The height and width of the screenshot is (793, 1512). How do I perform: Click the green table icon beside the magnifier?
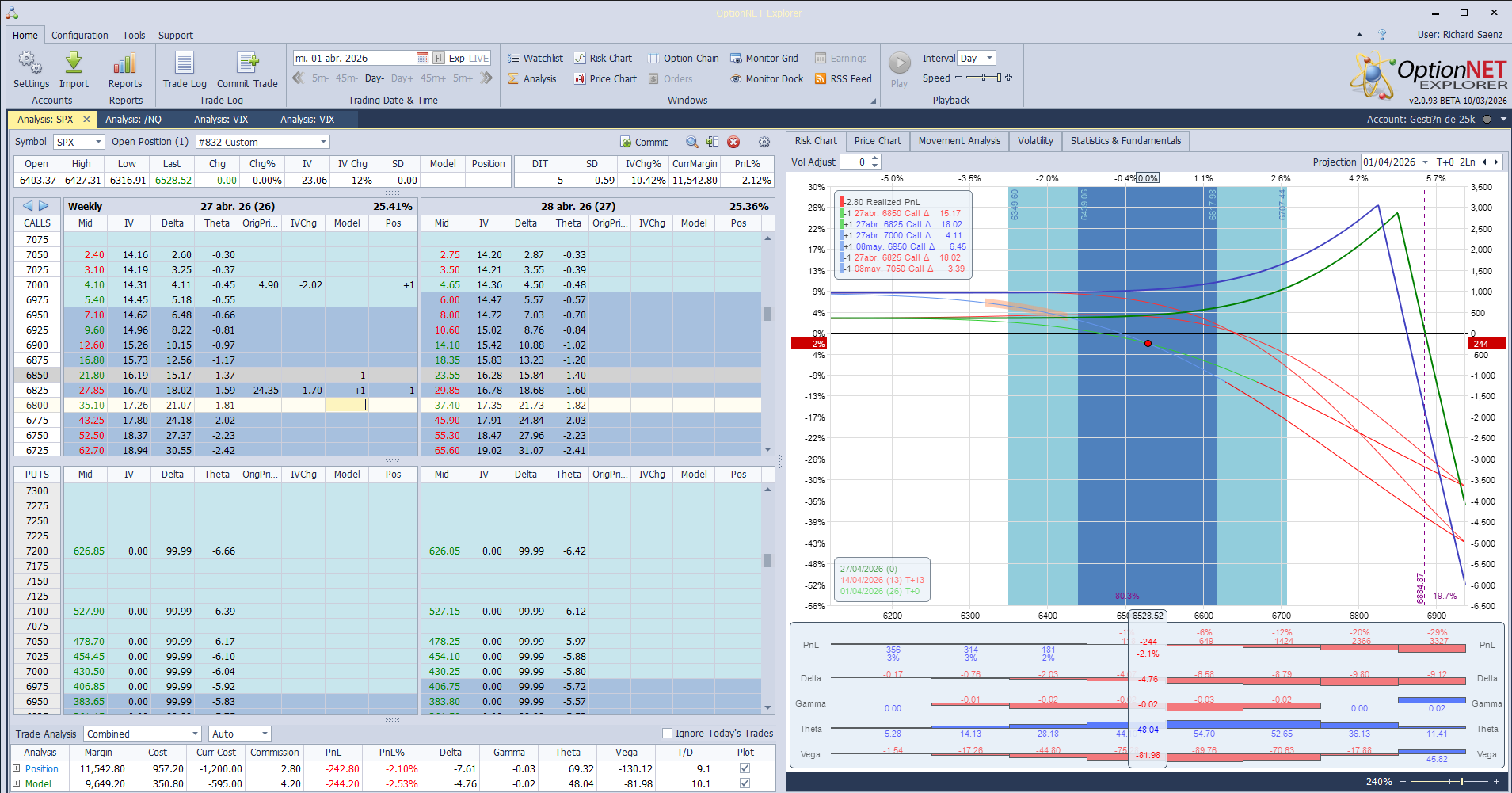pyautogui.click(x=713, y=142)
